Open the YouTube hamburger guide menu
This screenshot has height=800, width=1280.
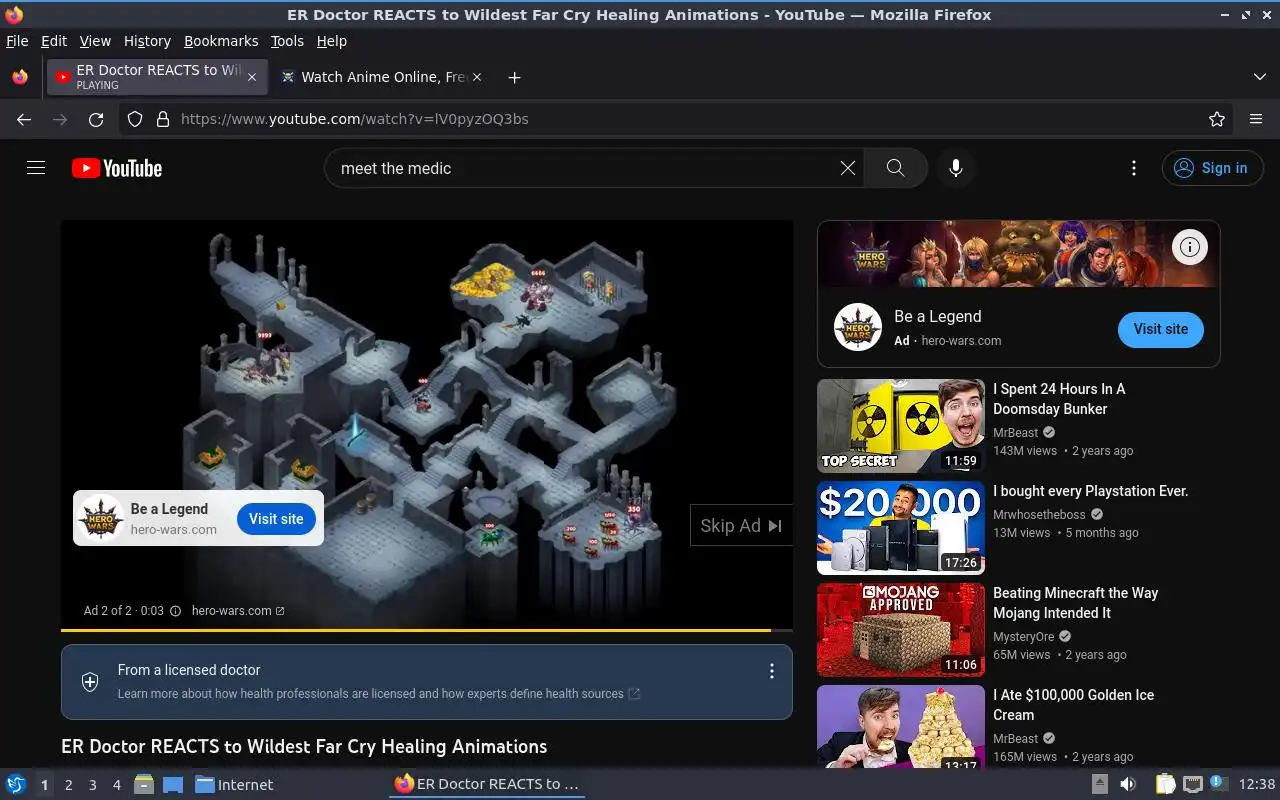click(36, 168)
